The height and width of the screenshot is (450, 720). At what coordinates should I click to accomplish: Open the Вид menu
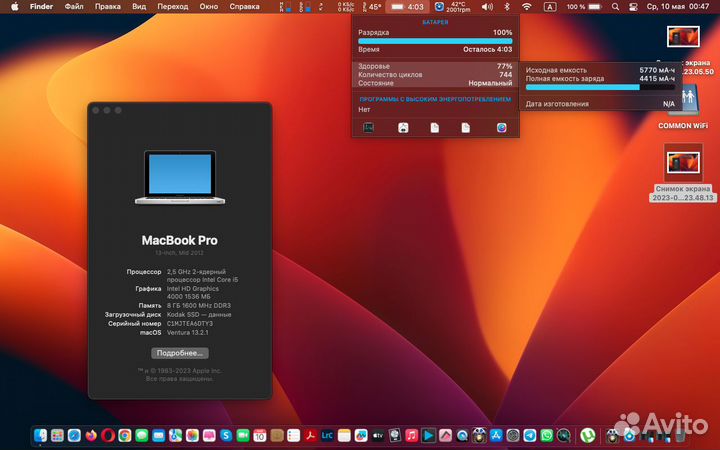coord(139,6)
